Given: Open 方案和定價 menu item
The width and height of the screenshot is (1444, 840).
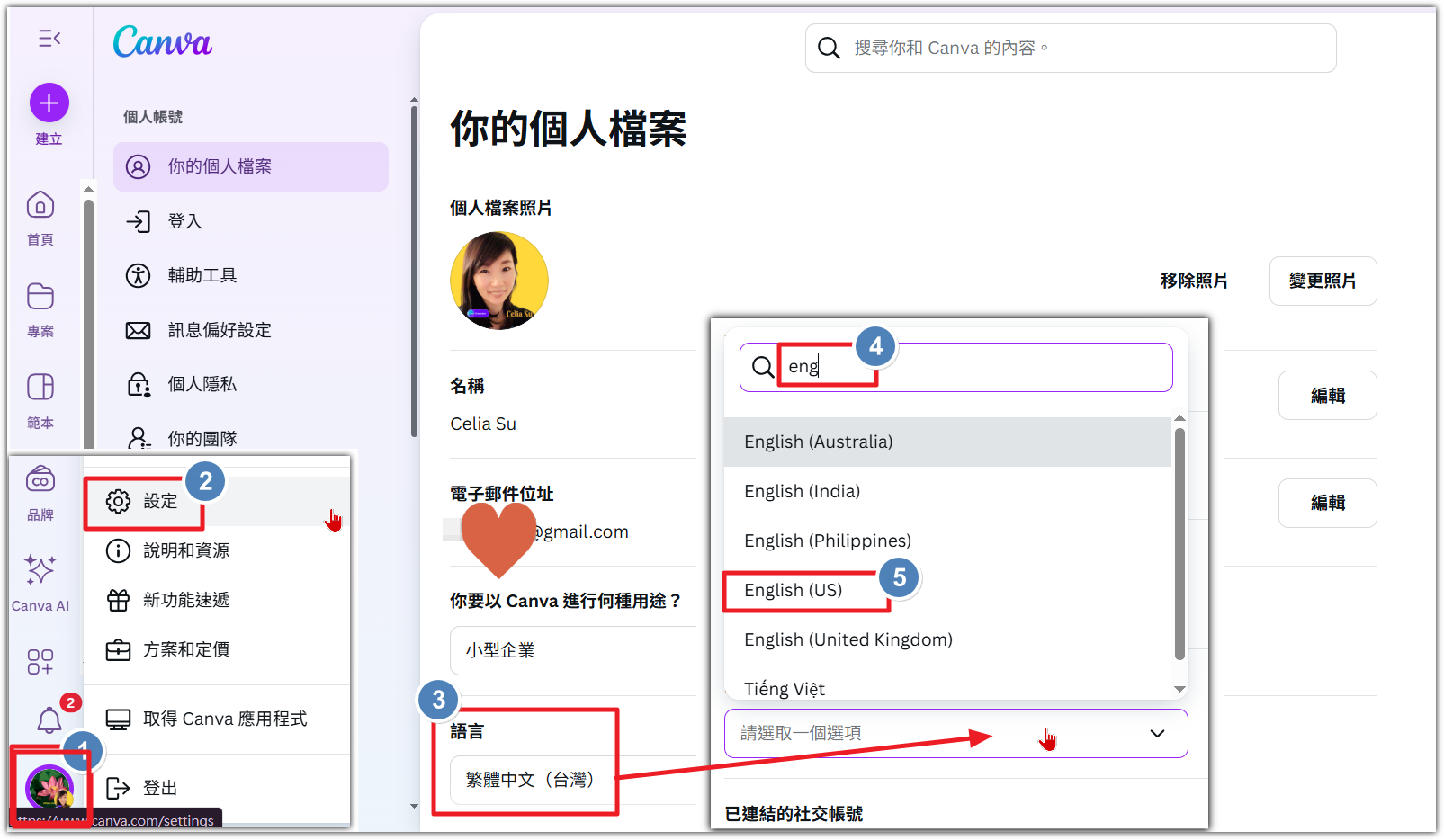Looking at the screenshot, I should click(x=217, y=649).
